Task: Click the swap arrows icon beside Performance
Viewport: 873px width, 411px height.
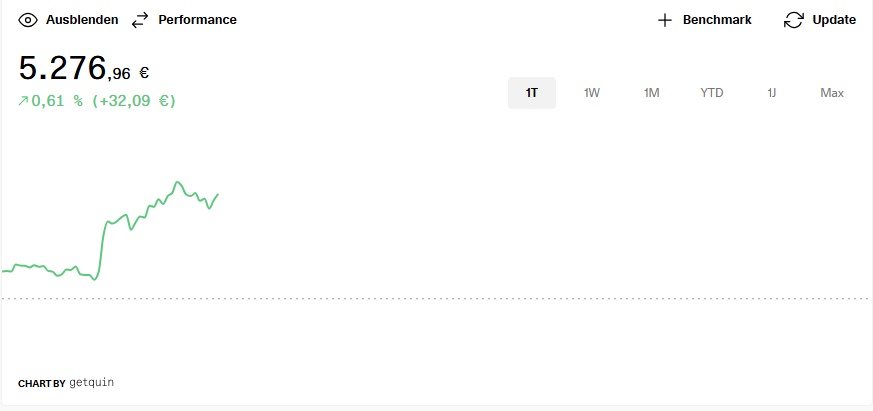Action: 140,20
